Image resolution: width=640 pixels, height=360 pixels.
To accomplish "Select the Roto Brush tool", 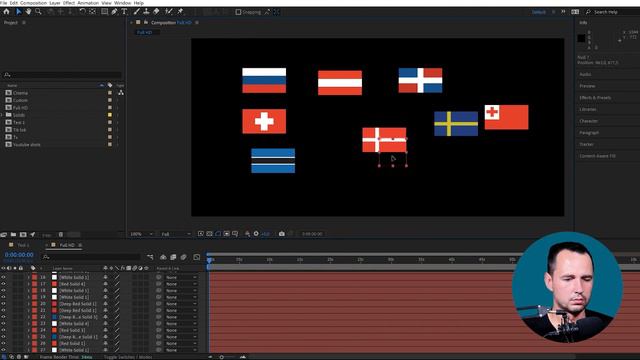I will (169, 12).
